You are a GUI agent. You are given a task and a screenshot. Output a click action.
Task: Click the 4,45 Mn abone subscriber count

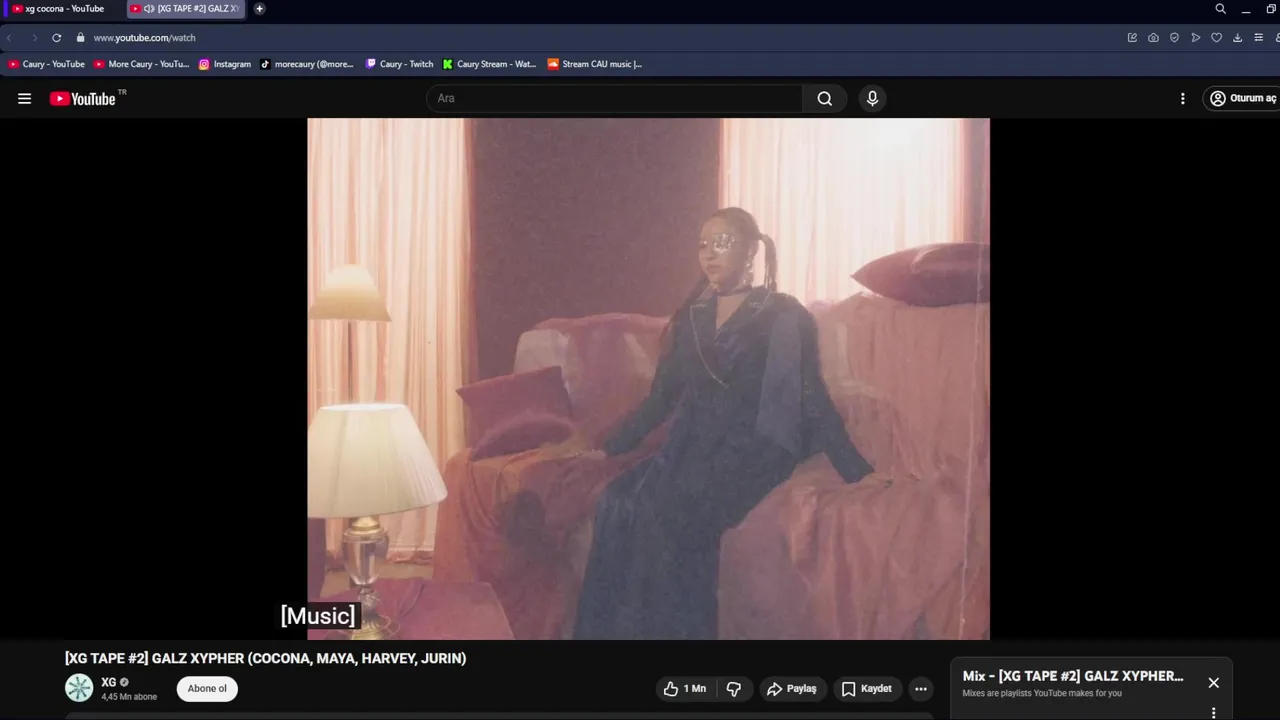click(x=129, y=697)
